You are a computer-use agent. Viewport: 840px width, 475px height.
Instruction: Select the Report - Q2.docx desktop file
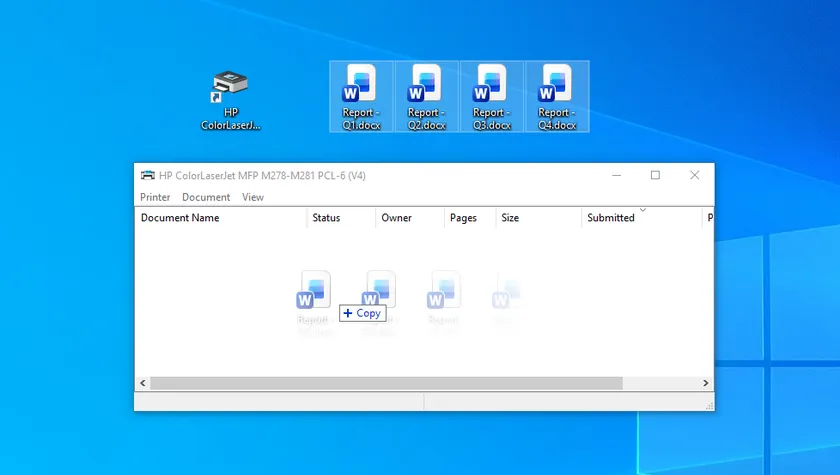pos(426,96)
